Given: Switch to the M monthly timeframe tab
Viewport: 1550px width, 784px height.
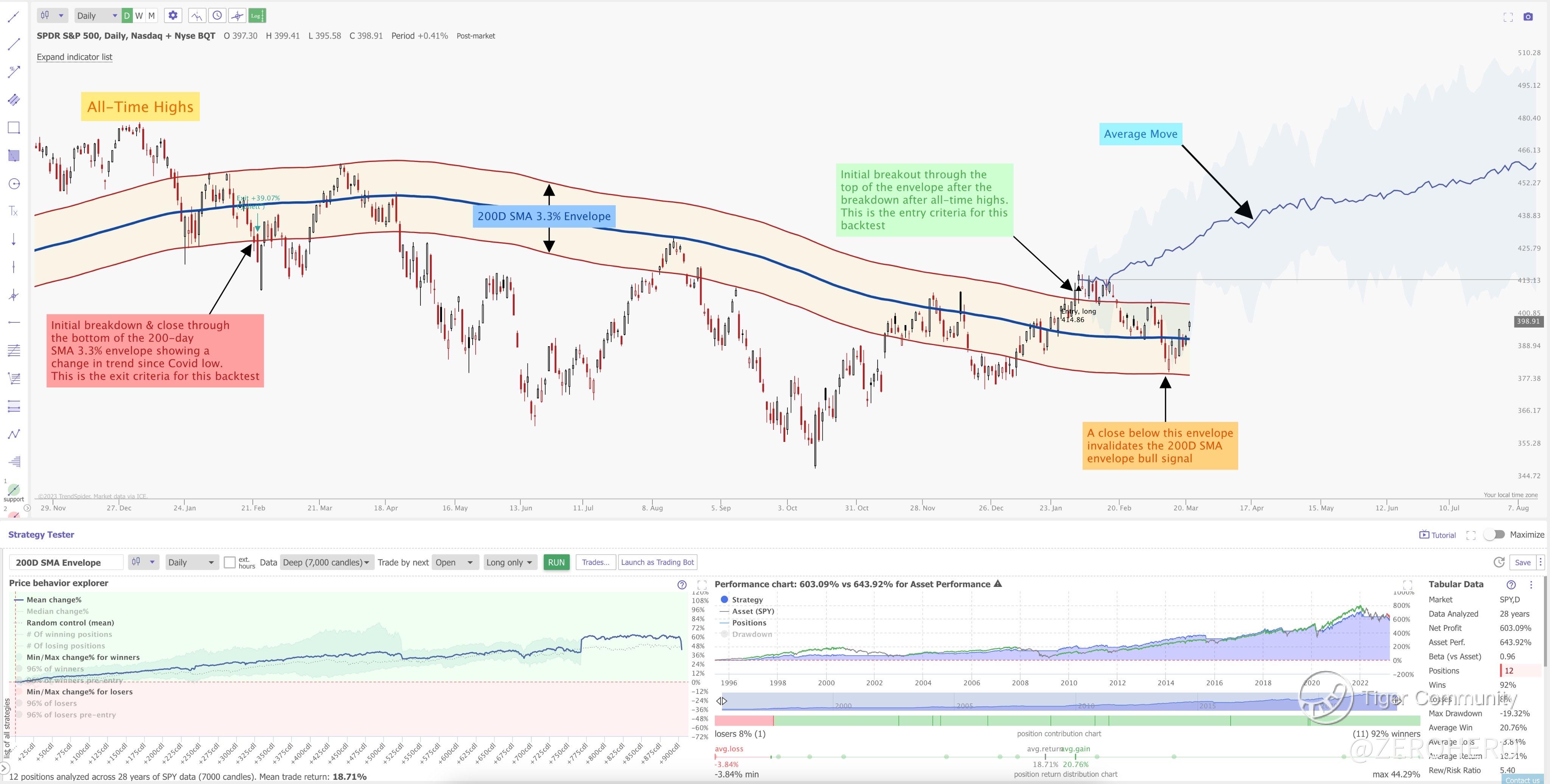Looking at the screenshot, I should [152, 16].
